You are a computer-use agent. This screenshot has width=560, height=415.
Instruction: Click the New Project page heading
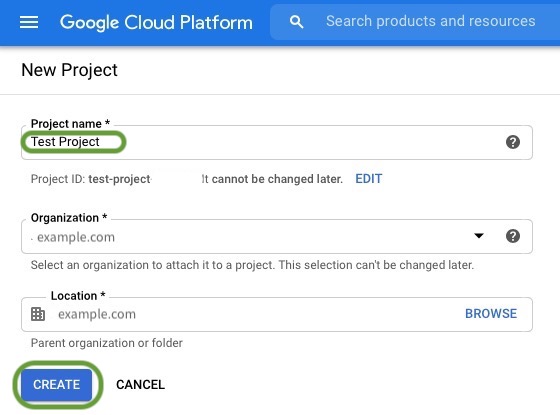click(69, 70)
